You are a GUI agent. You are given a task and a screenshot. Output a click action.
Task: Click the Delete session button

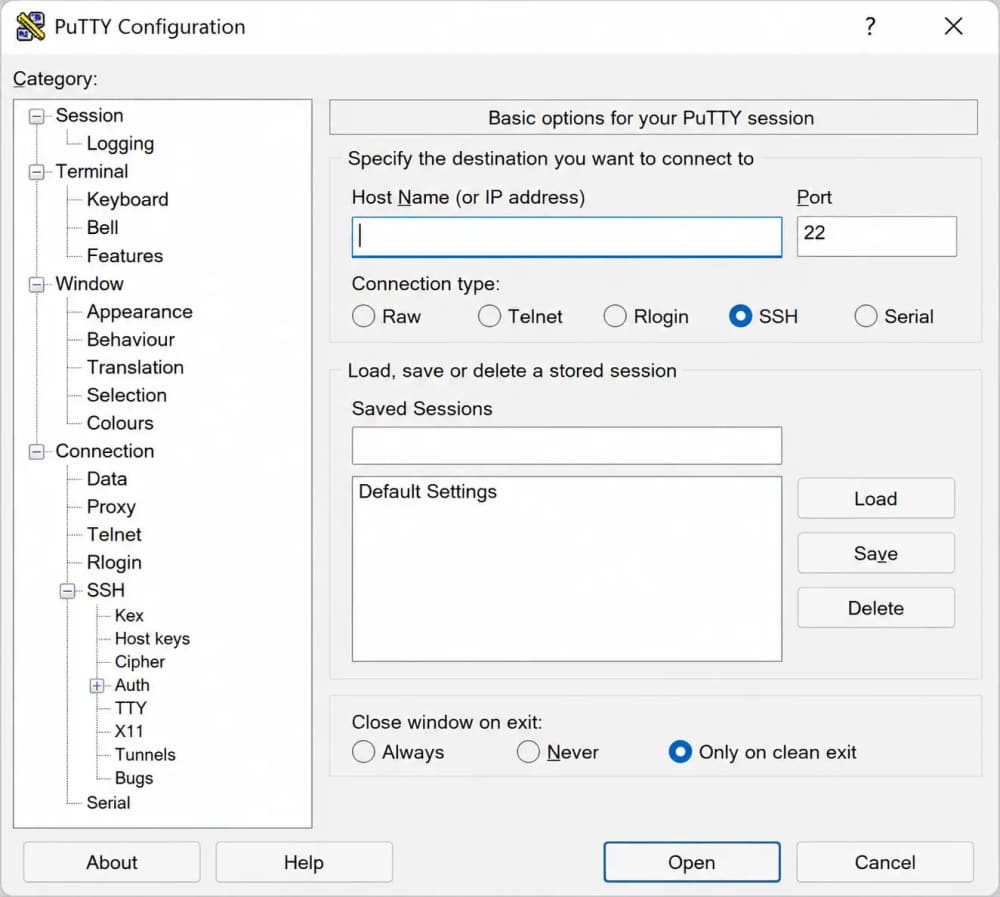876,608
